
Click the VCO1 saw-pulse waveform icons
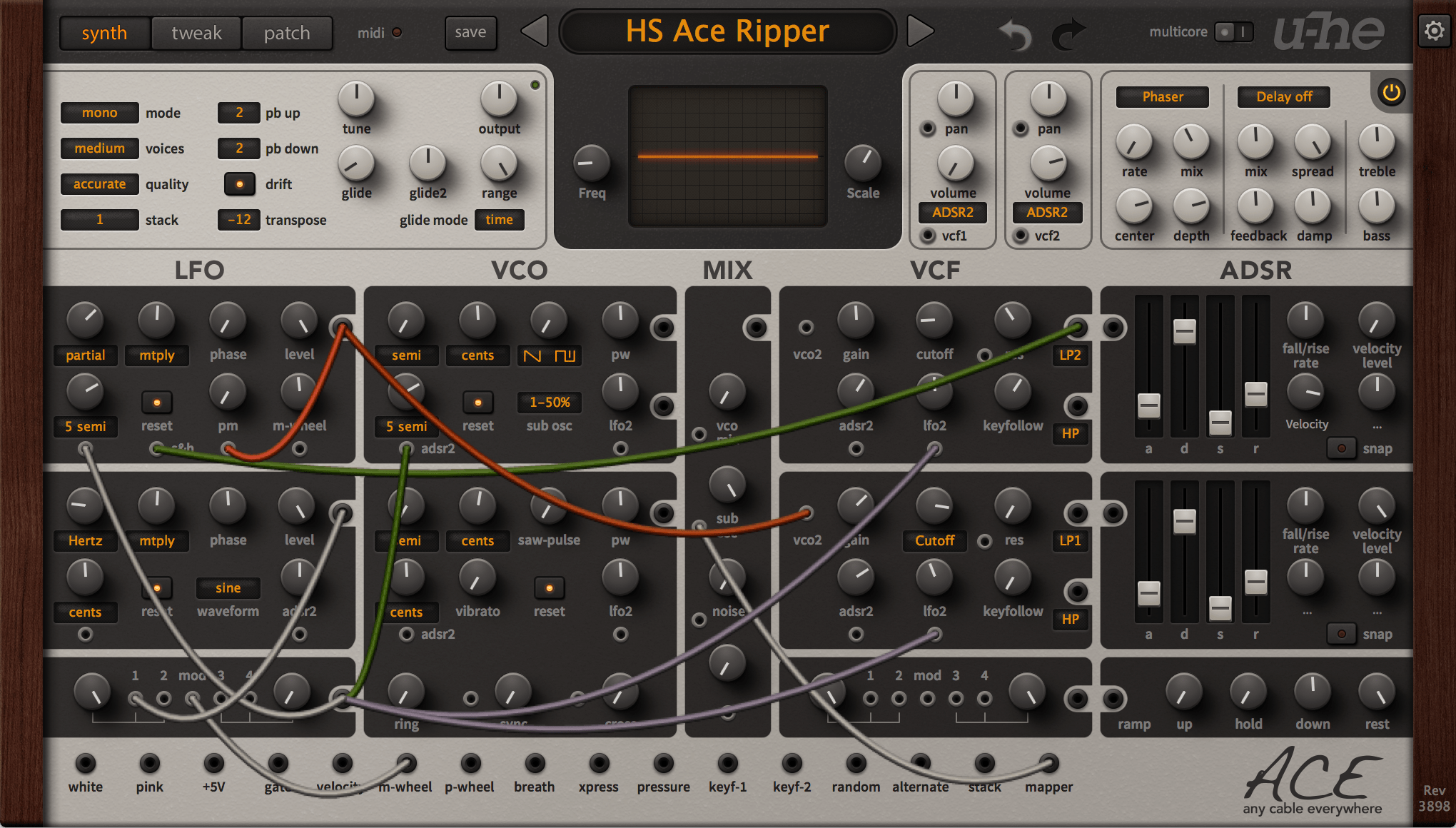pos(549,355)
